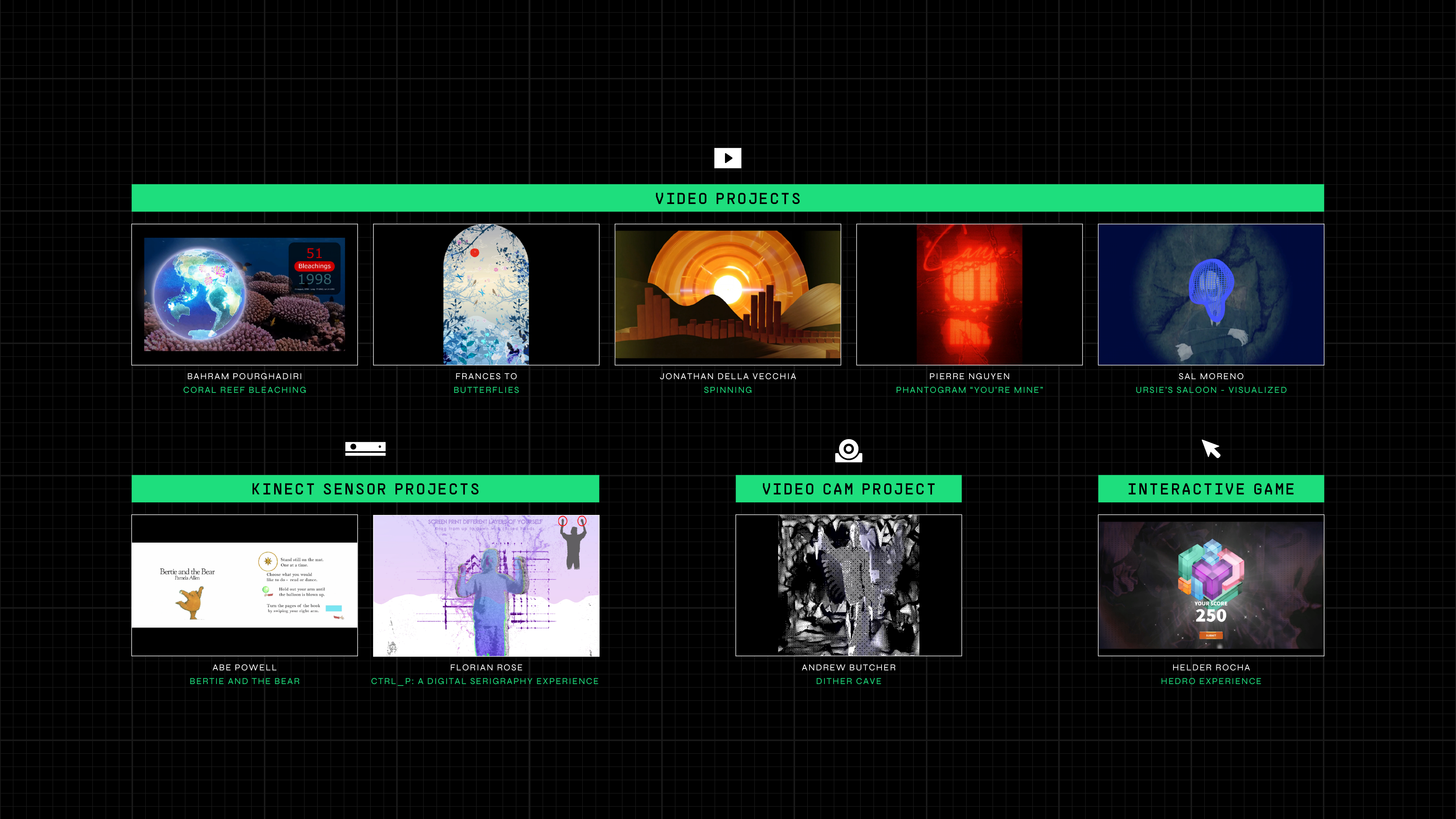1456x819 pixels.
Task: Click the Dither Cave title link
Action: click(849, 681)
